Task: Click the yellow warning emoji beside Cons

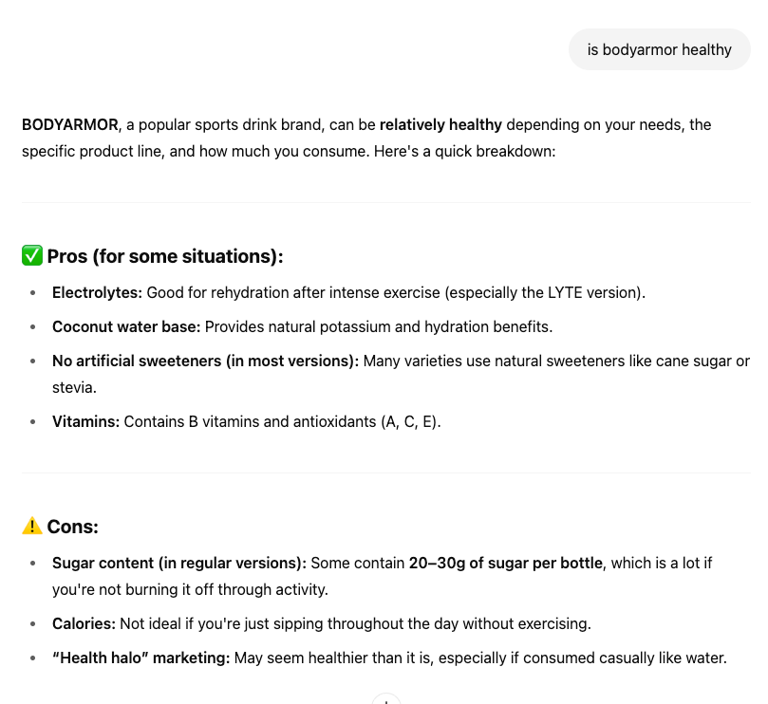Action: point(32,526)
